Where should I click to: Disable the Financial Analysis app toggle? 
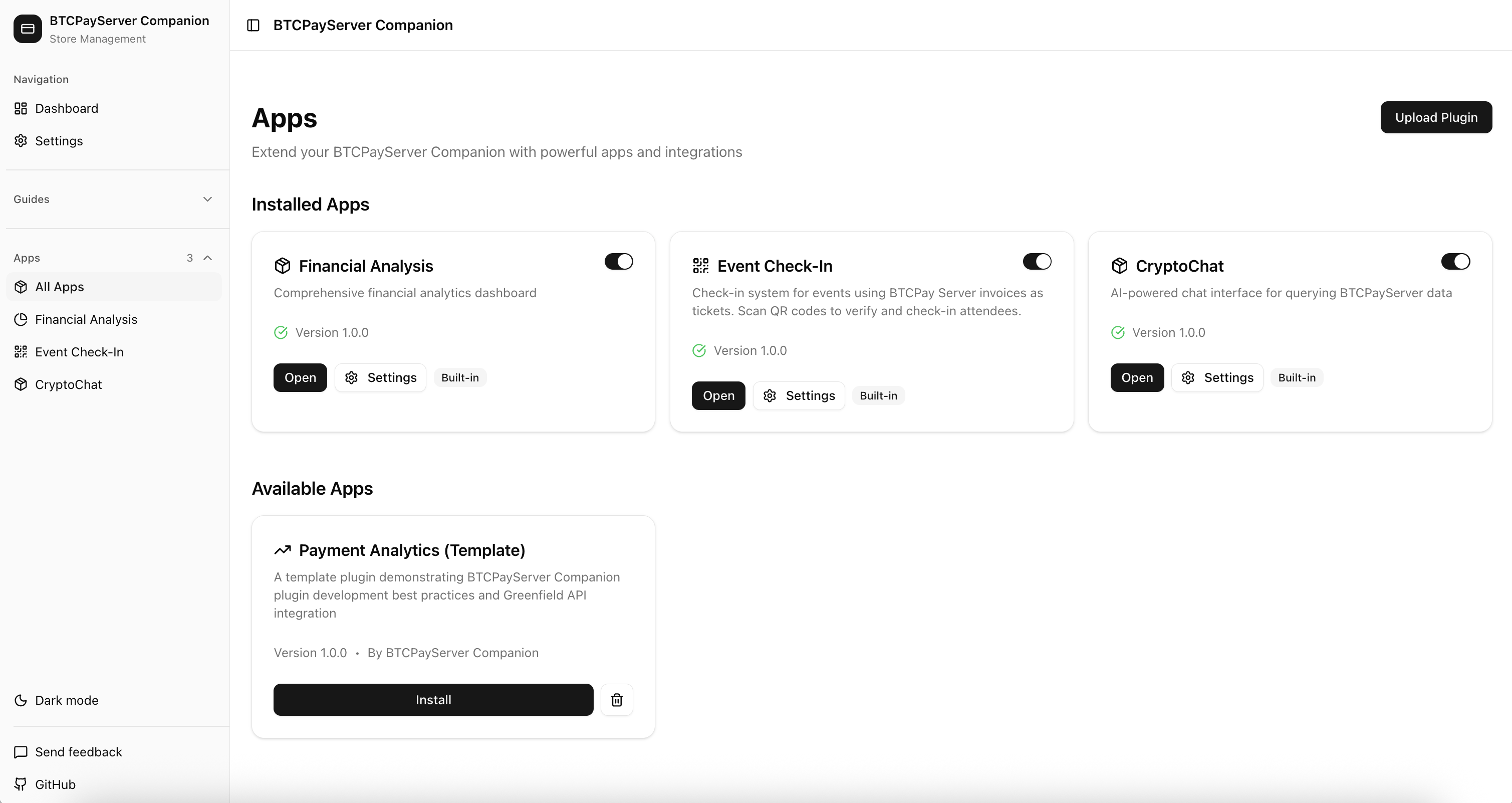pyautogui.click(x=619, y=261)
